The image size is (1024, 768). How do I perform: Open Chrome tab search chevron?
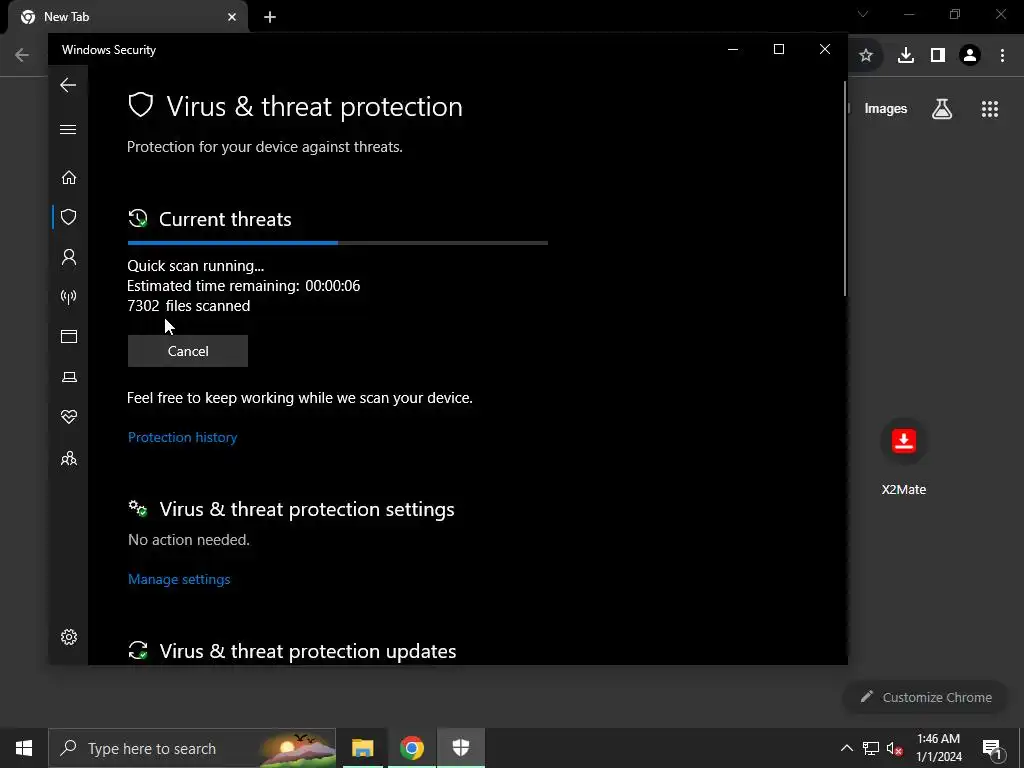pos(863,14)
